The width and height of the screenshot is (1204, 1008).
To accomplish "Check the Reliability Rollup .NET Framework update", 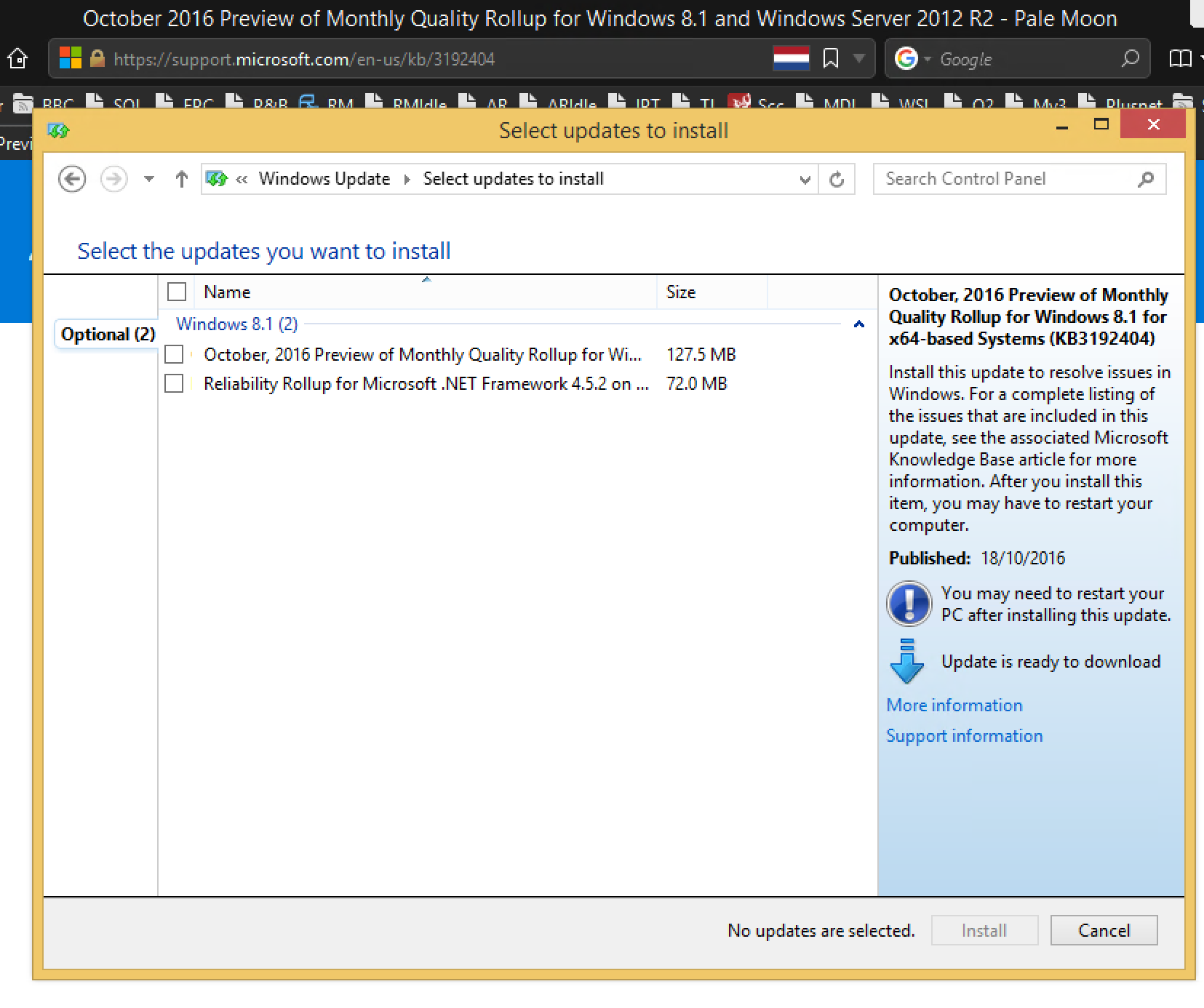I will coord(174,383).
